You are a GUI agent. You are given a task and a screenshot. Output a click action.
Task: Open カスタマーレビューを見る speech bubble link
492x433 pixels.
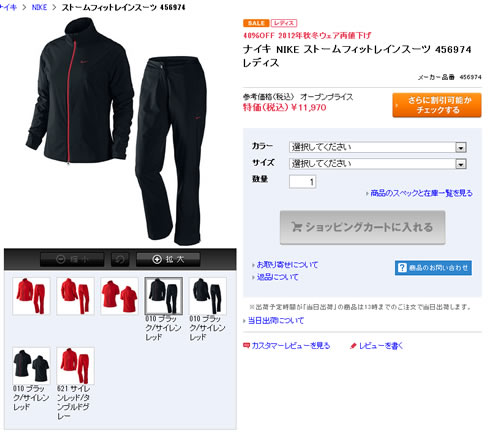[x=287, y=346]
